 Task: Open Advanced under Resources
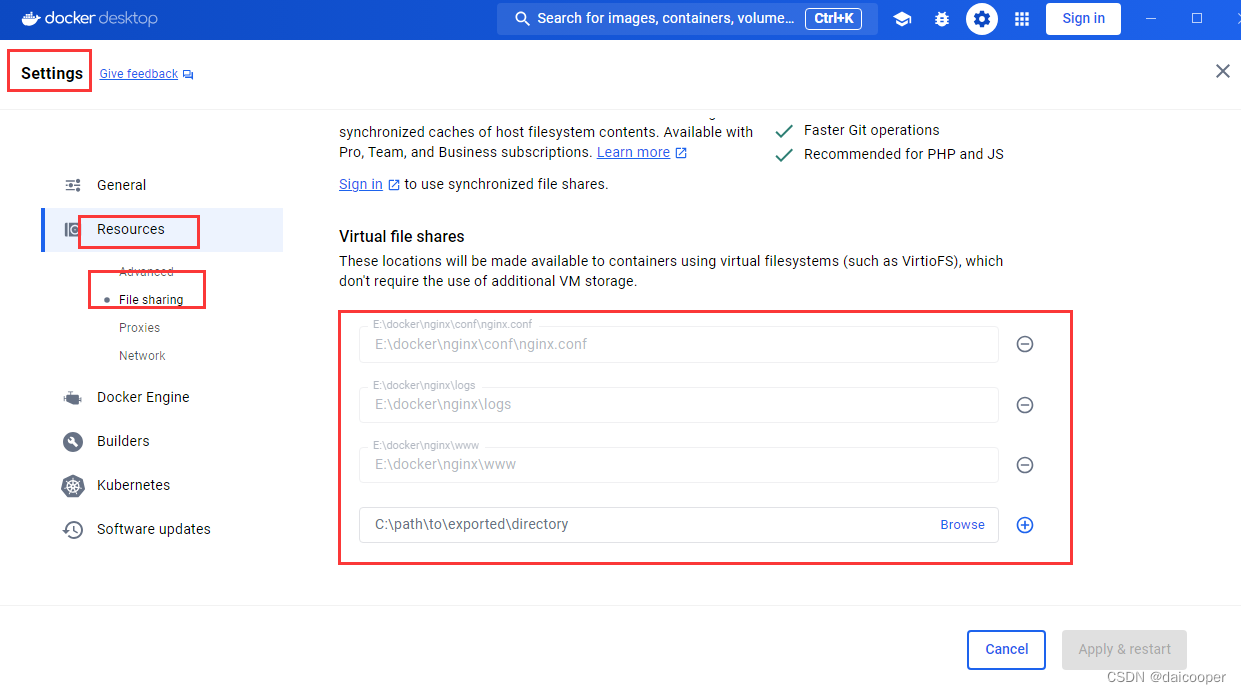tap(146, 272)
